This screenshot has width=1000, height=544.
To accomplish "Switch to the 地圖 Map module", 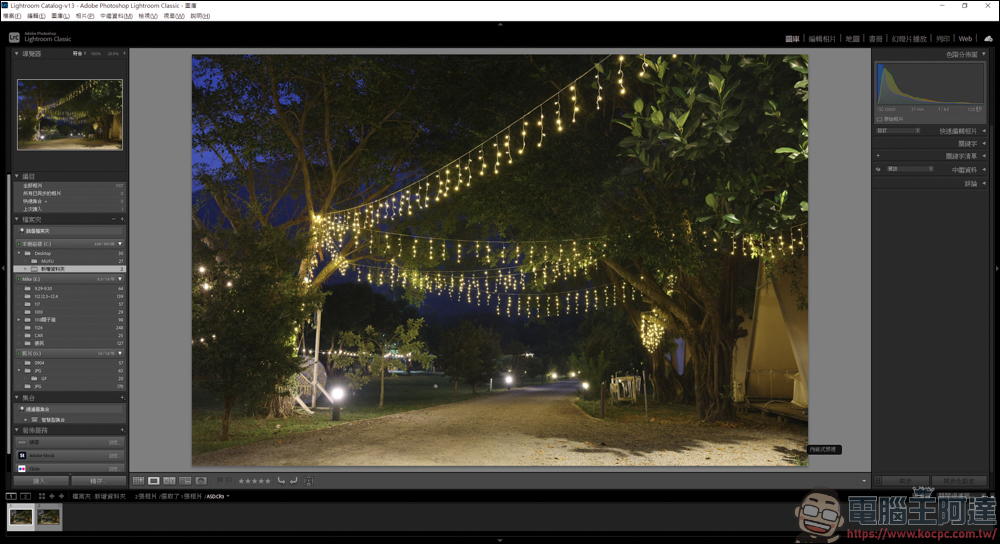I will click(853, 39).
